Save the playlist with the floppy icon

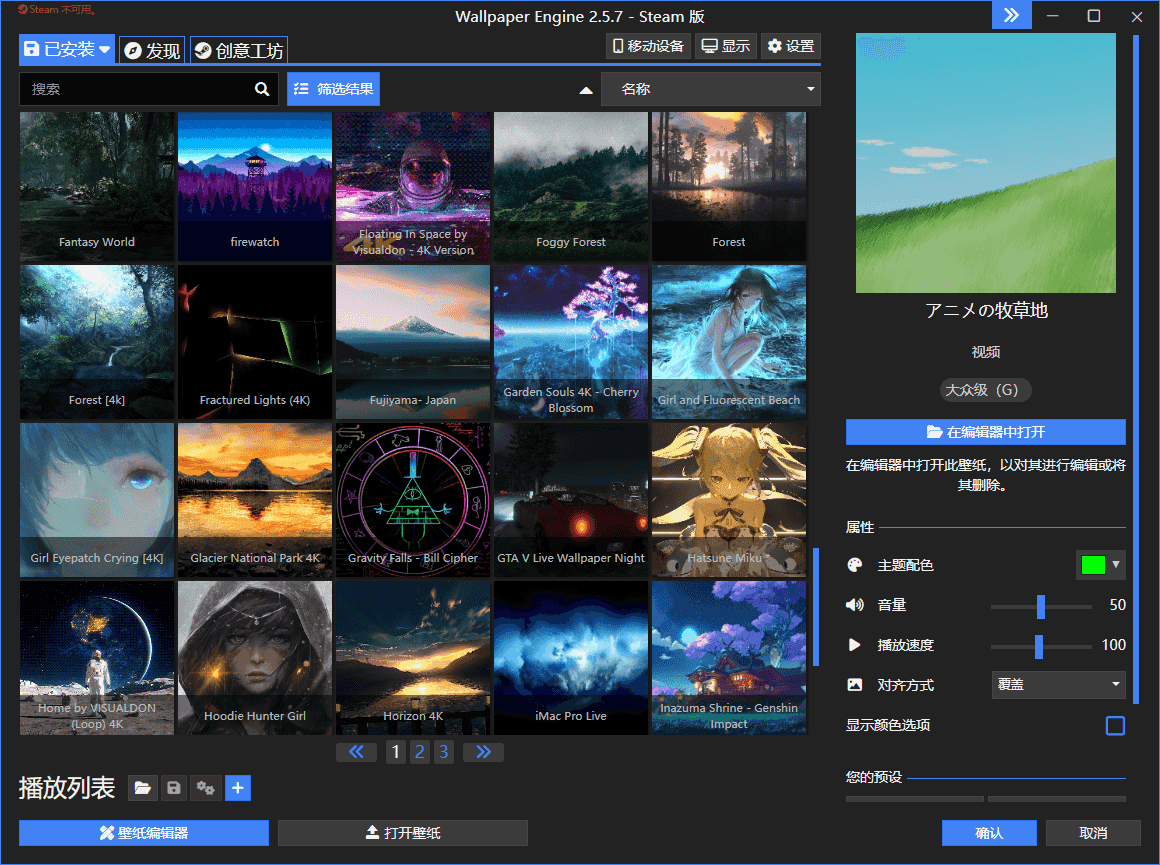tap(174, 788)
